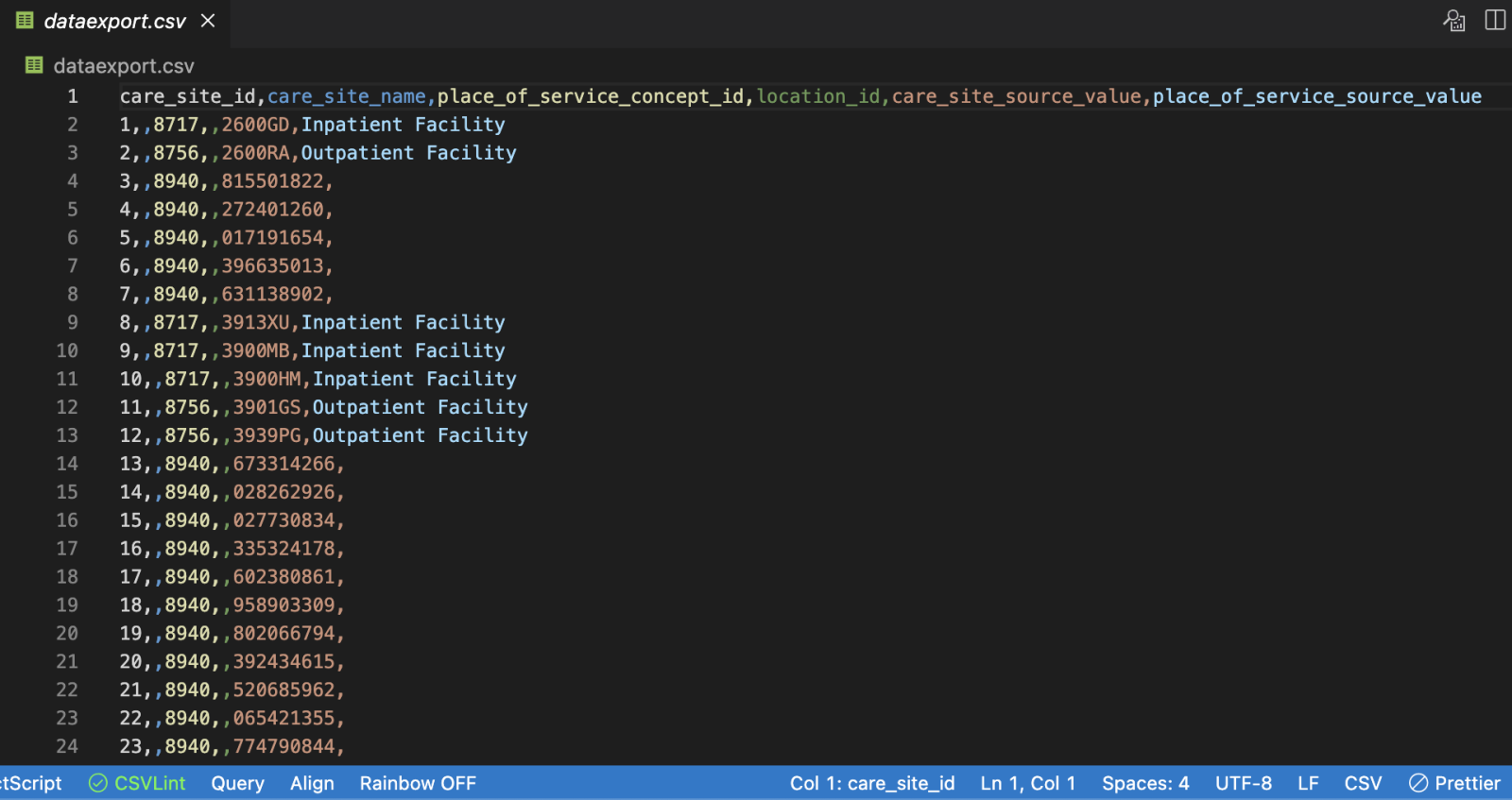Change language mode via CSV
1512x800 pixels.
tap(1363, 783)
